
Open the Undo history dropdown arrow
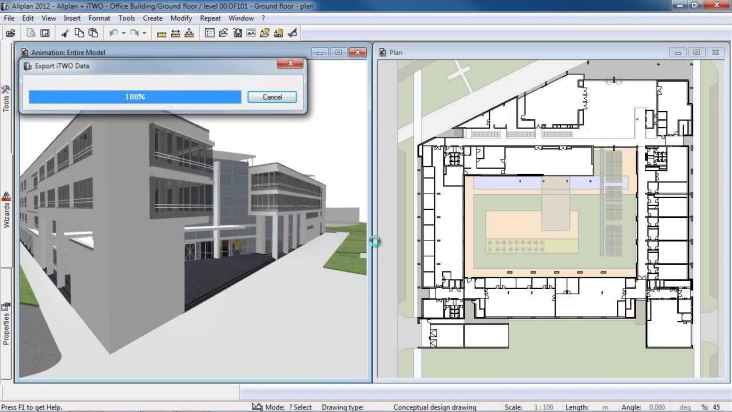(x=123, y=33)
